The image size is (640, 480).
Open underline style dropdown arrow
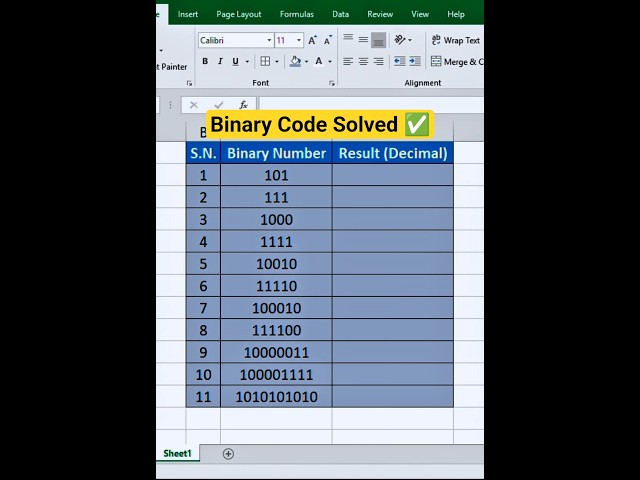pos(247,62)
